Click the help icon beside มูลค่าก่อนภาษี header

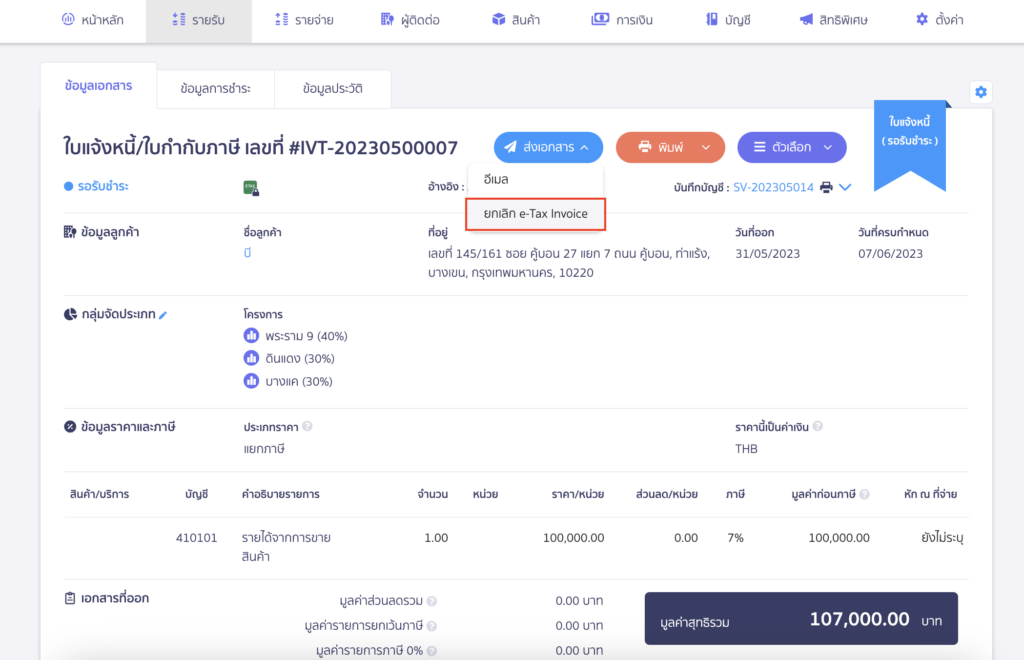[x=865, y=494]
